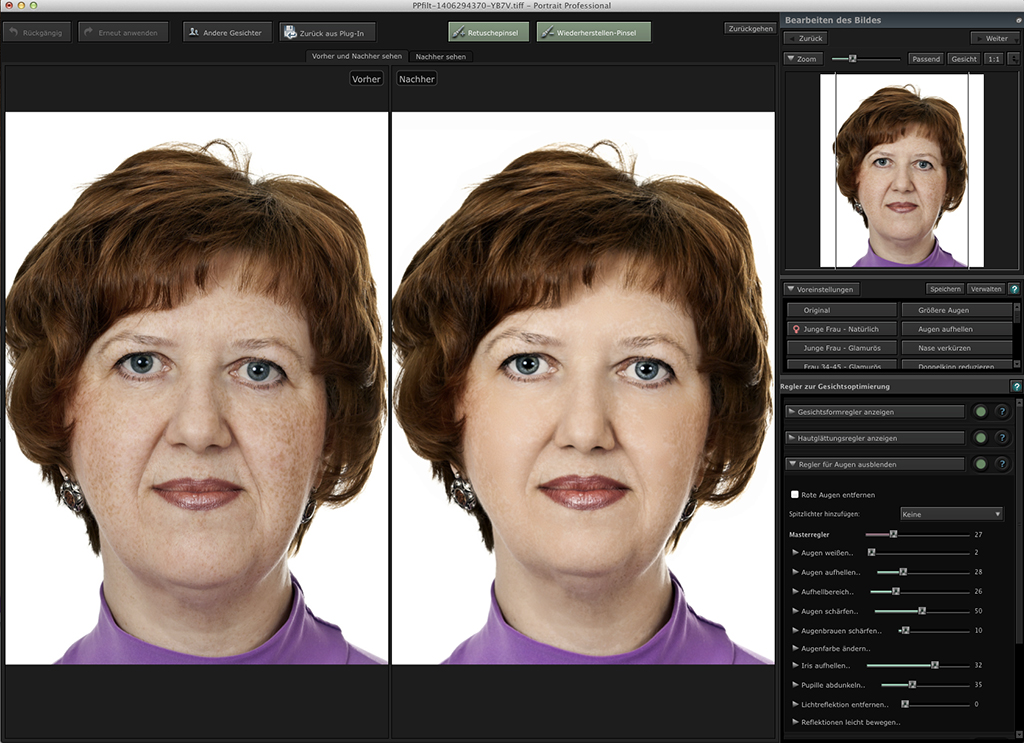Open help for Gesichtsformregler section
The height and width of the screenshot is (743, 1024).
[x=1002, y=411]
